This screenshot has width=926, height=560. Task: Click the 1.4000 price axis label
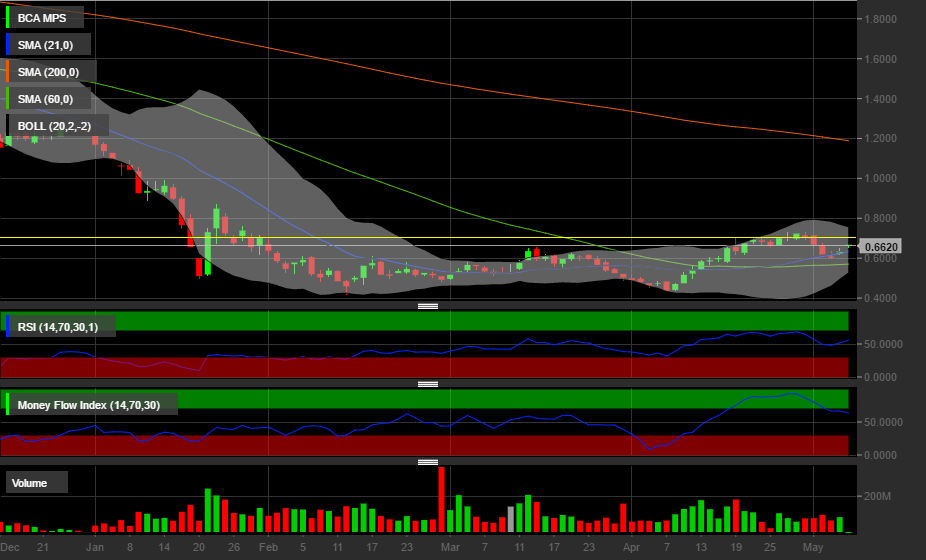(x=880, y=99)
